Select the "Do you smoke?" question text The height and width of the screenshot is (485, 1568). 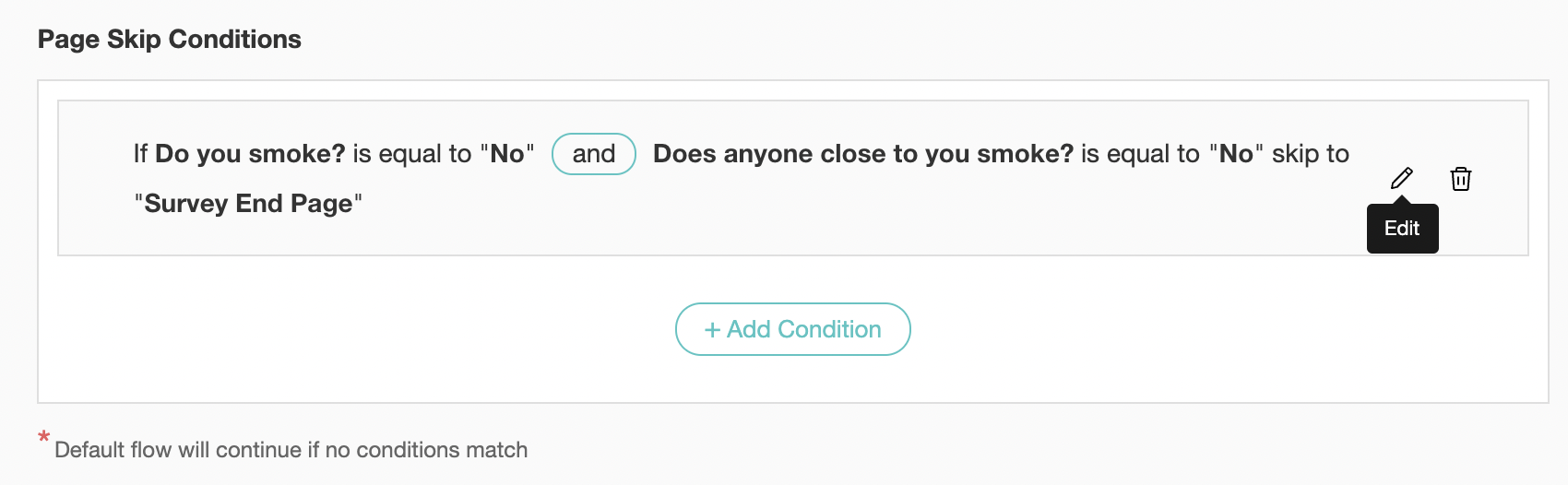click(x=250, y=154)
